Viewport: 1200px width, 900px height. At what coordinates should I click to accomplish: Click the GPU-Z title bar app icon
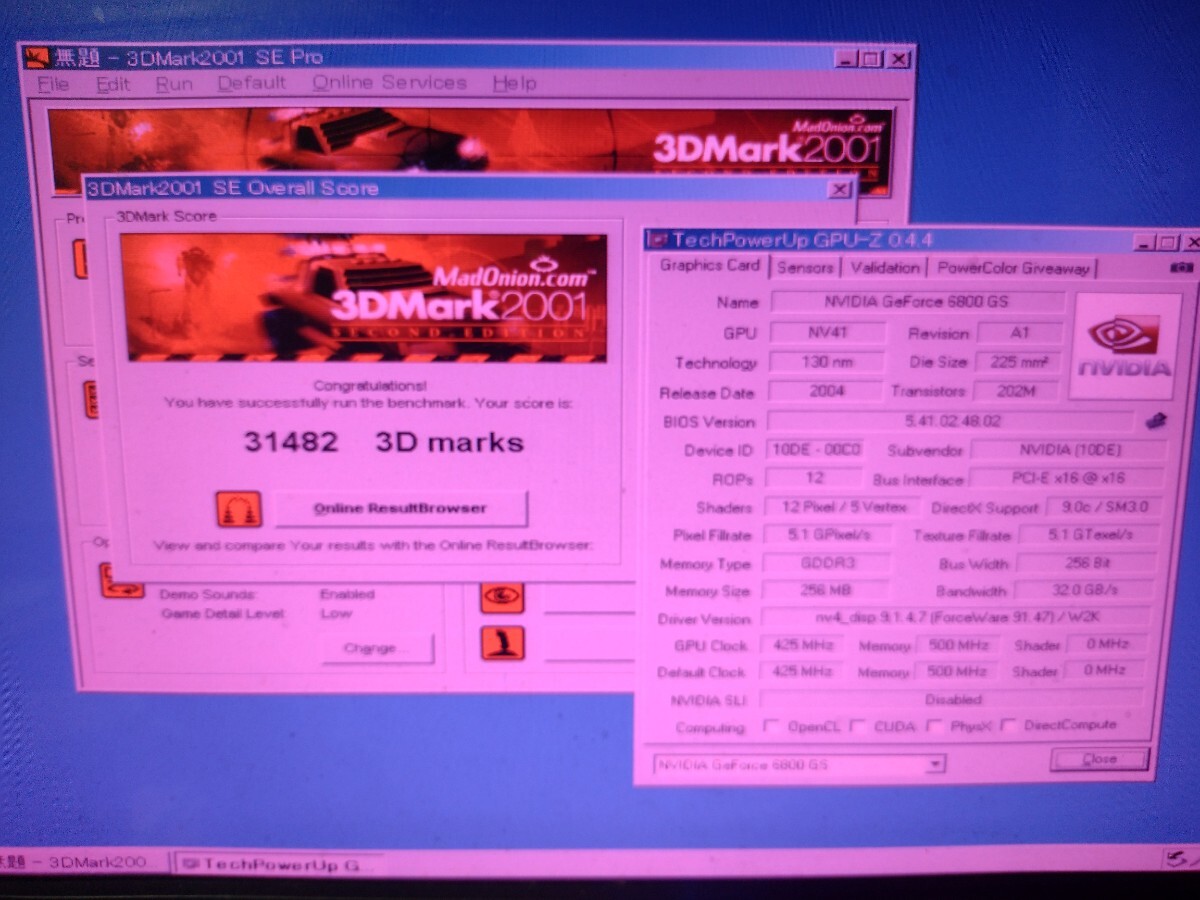click(x=657, y=240)
